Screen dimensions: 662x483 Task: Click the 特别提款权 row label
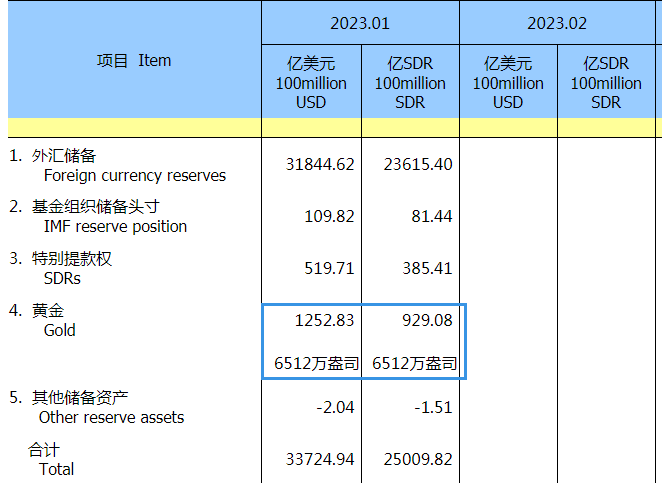click(x=71, y=258)
